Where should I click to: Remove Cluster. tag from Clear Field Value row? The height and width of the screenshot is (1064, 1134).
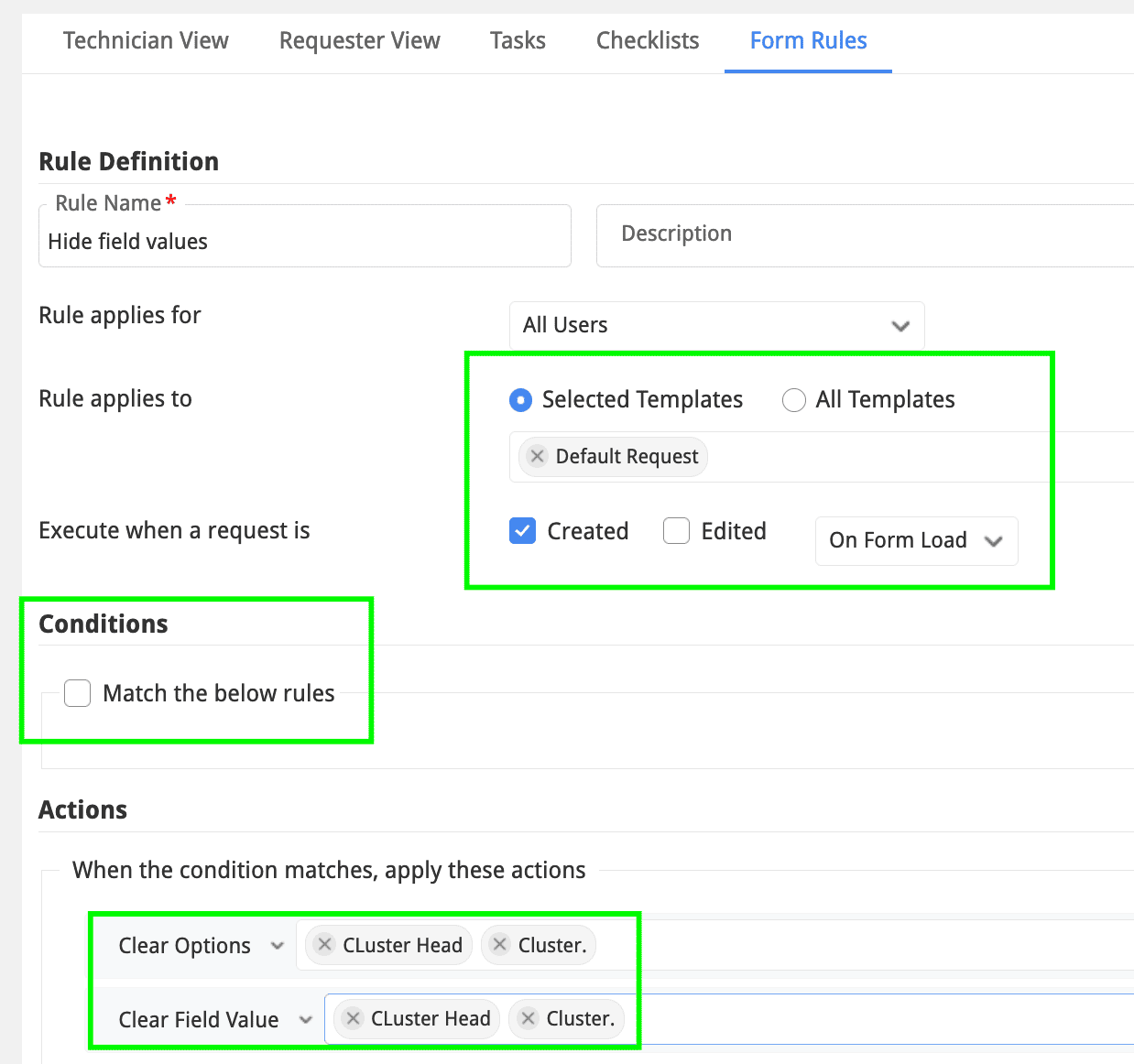pos(528,1018)
